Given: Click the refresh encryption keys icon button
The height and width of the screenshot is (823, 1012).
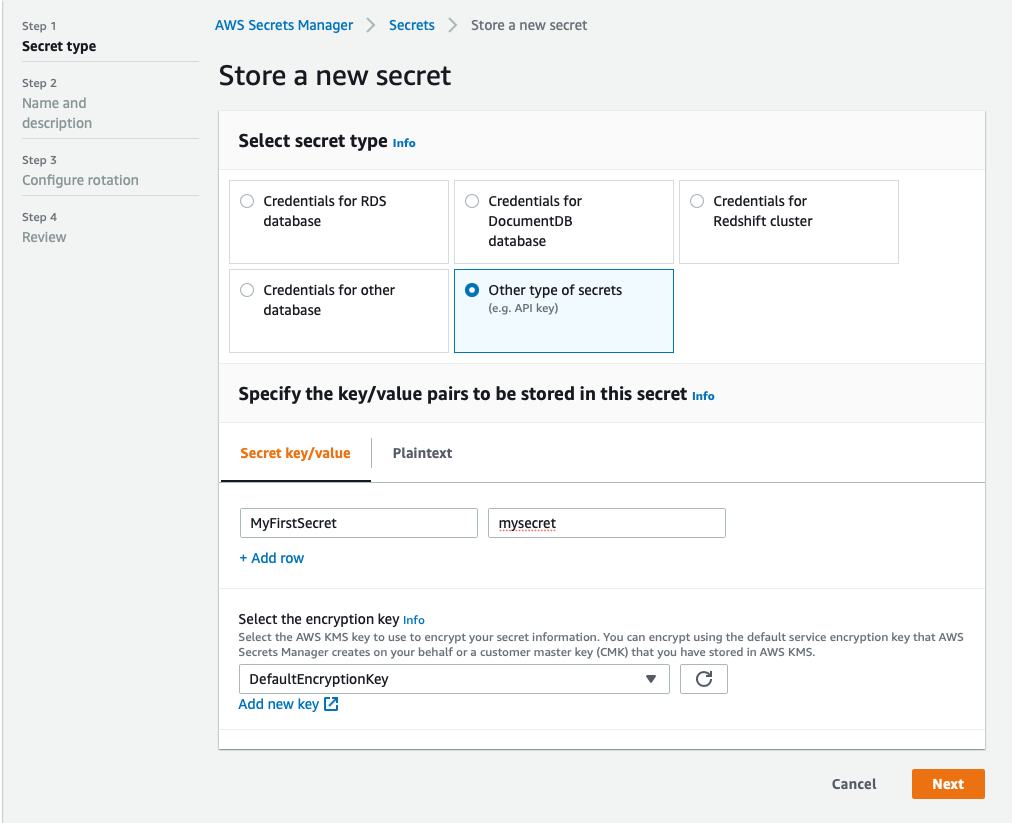Looking at the screenshot, I should tap(703, 679).
